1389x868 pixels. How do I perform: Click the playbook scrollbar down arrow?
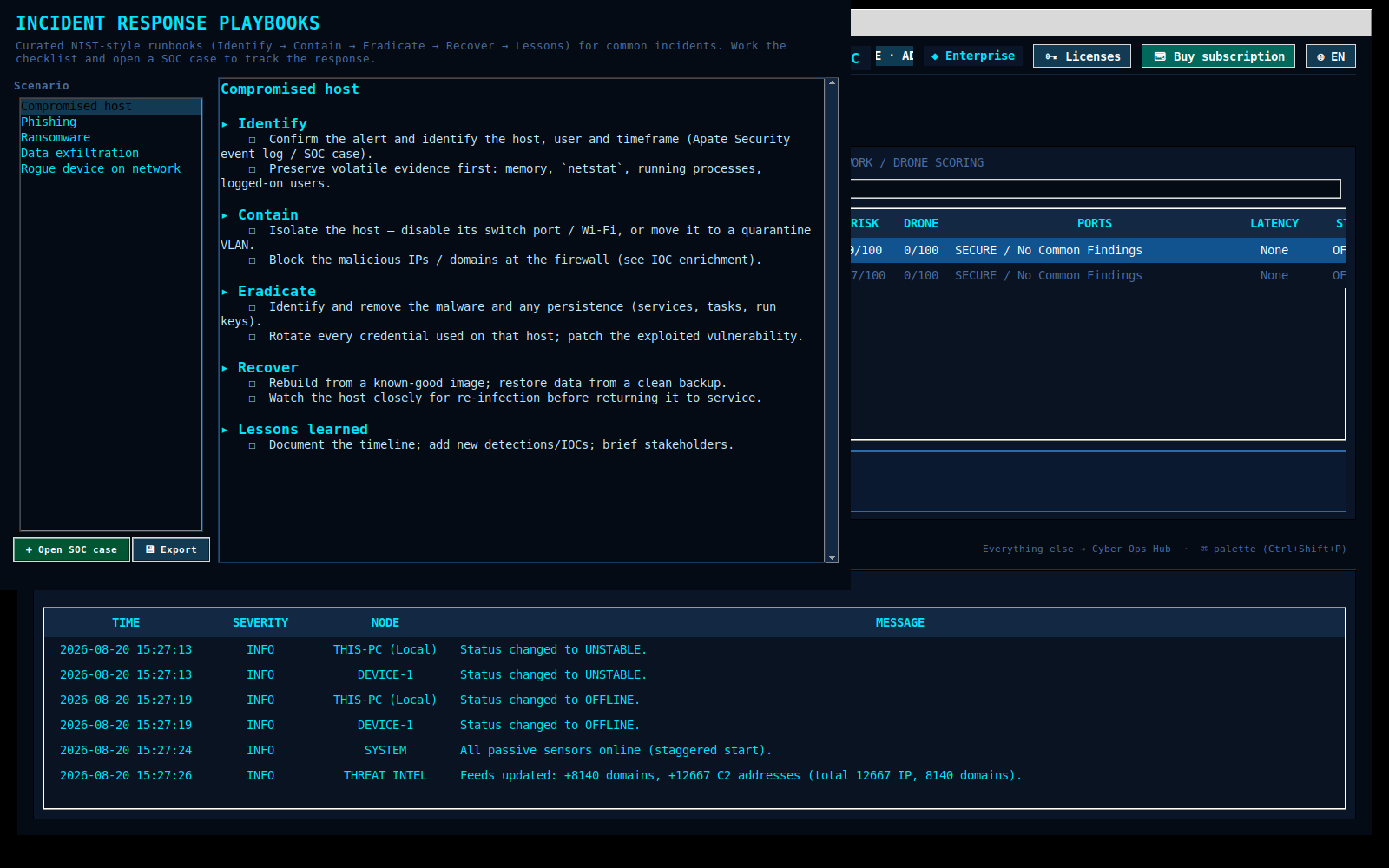(832, 557)
